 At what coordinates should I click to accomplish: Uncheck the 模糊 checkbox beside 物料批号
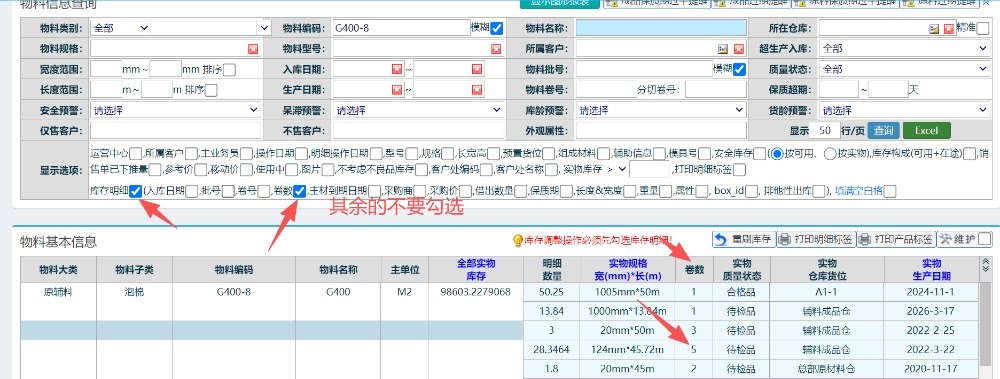point(739,70)
